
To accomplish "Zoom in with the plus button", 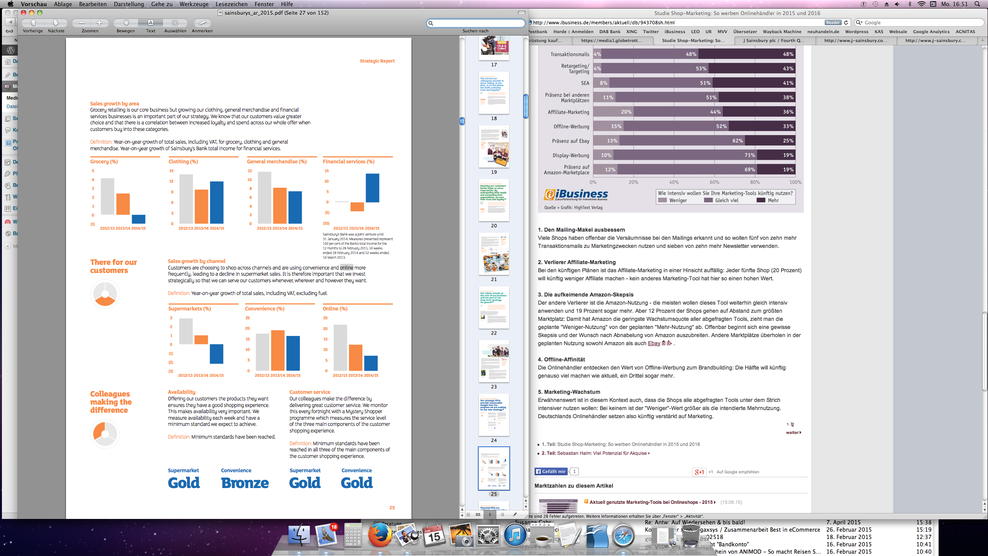I will point(100,23).
